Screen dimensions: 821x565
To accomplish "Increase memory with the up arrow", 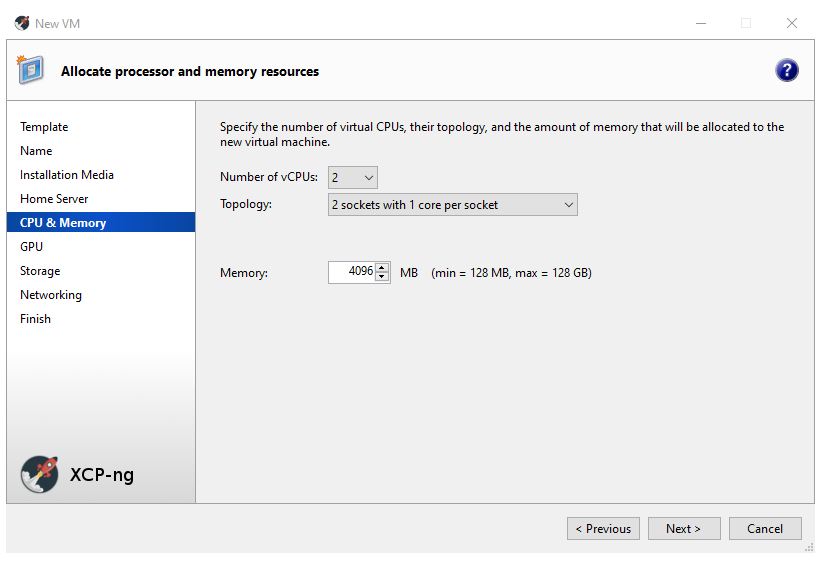I will [382, 267].
